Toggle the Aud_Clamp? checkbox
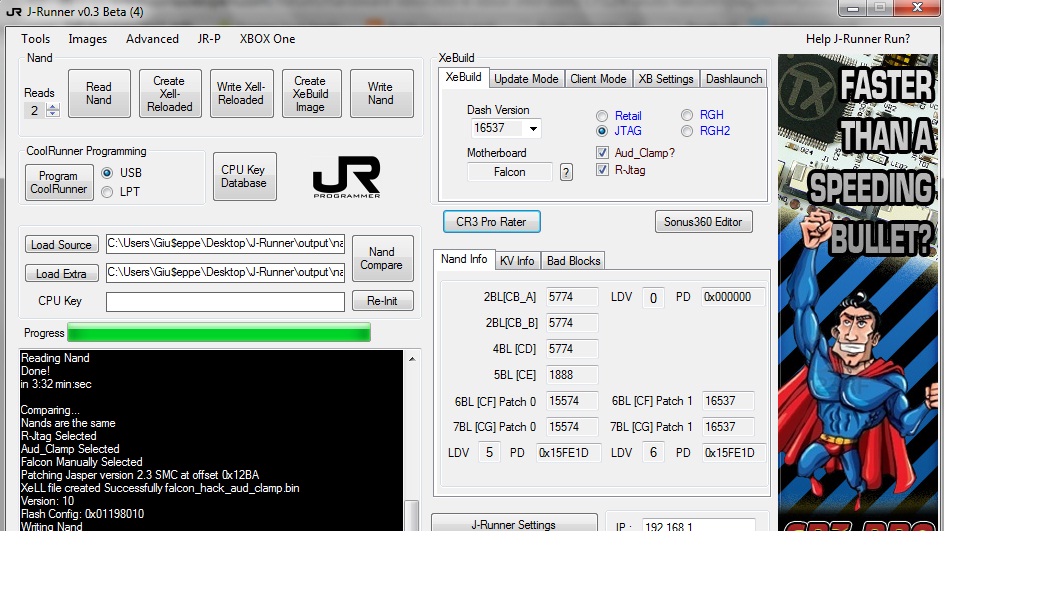1040x608 pixels. click(602, 153)
